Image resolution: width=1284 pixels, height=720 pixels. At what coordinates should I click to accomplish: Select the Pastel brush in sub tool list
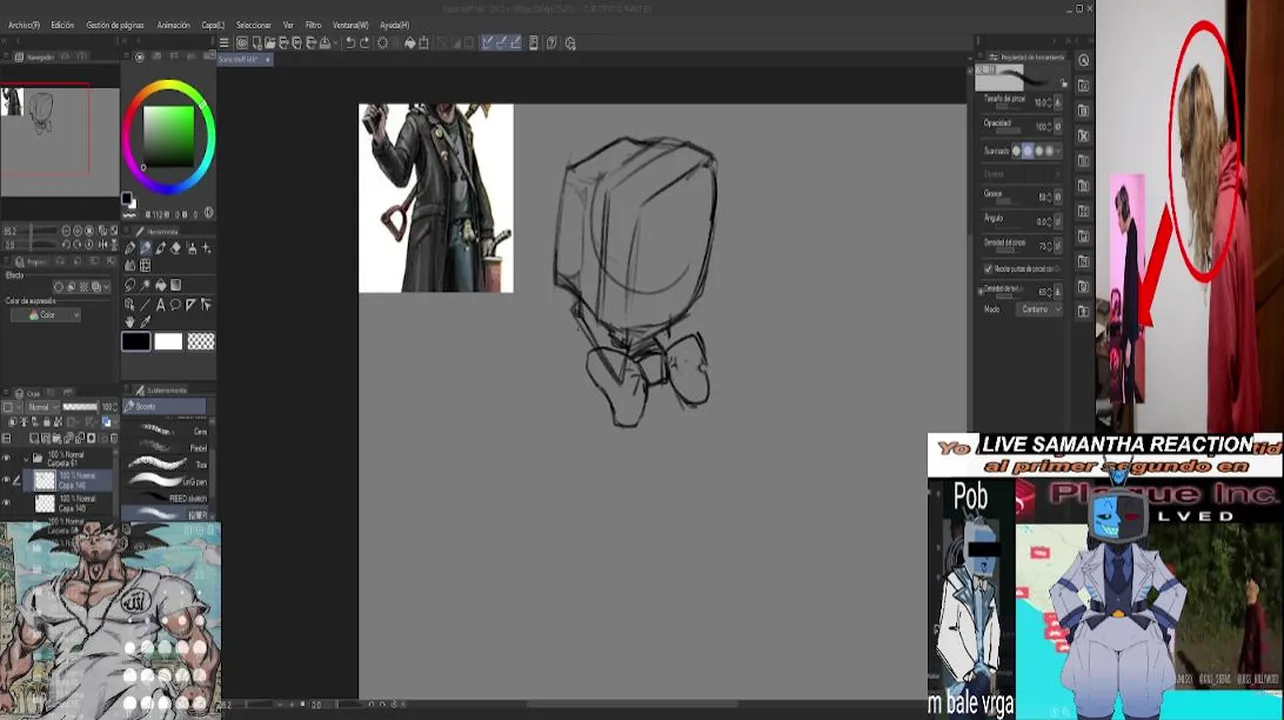point(164,448)
